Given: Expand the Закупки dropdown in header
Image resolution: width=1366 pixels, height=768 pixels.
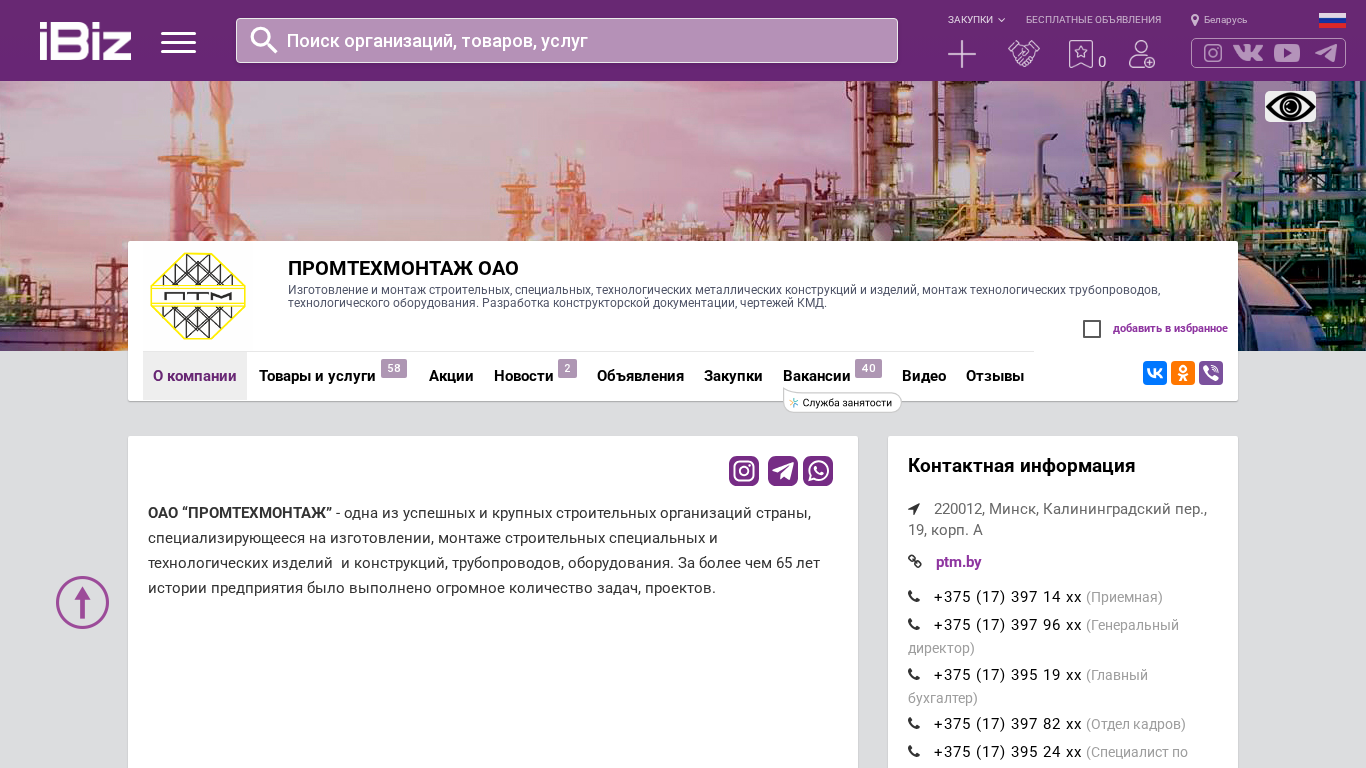Looking at the screenshot, I should point(976,20).
